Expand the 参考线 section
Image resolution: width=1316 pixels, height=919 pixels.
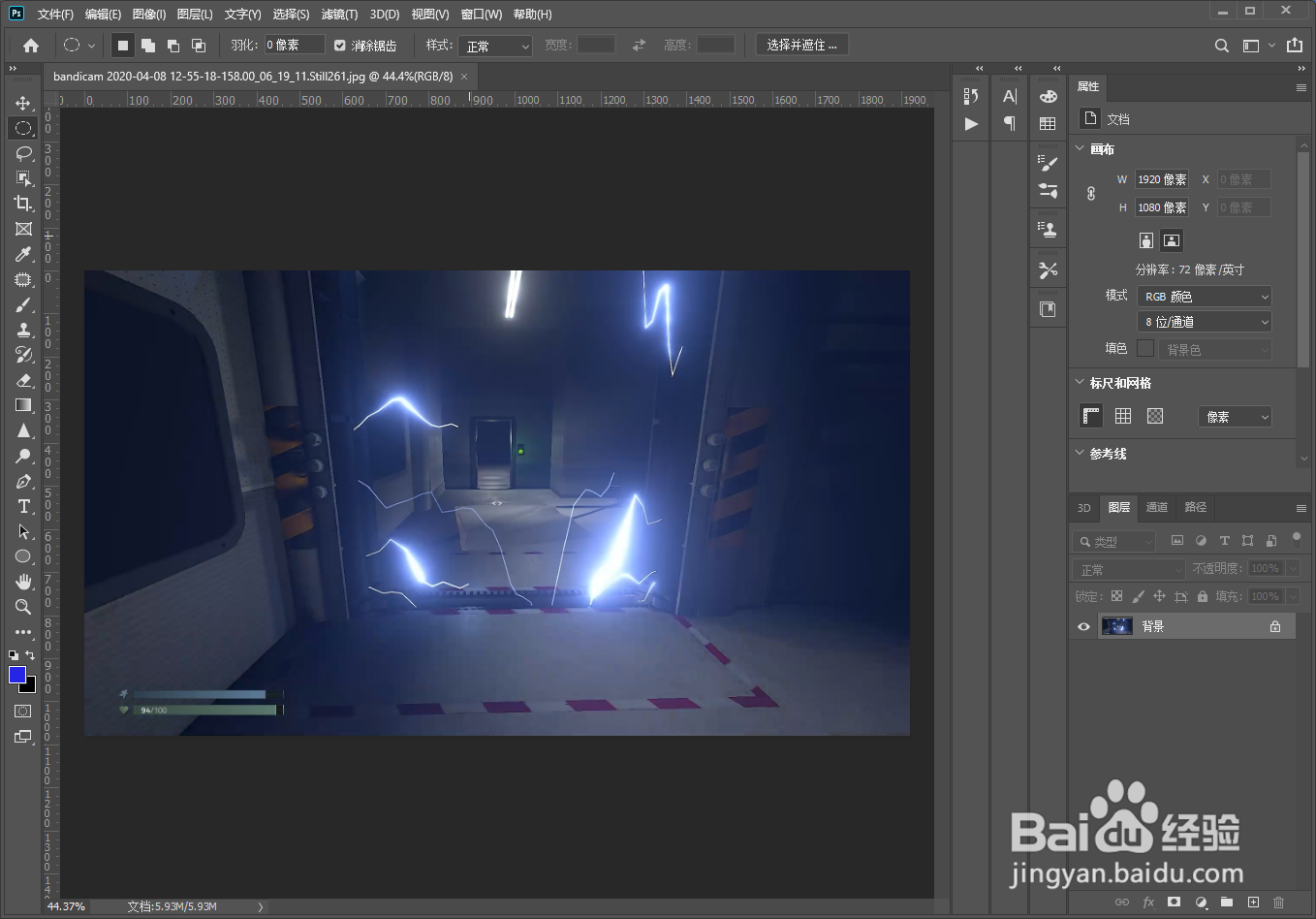tap(1081, 453)
